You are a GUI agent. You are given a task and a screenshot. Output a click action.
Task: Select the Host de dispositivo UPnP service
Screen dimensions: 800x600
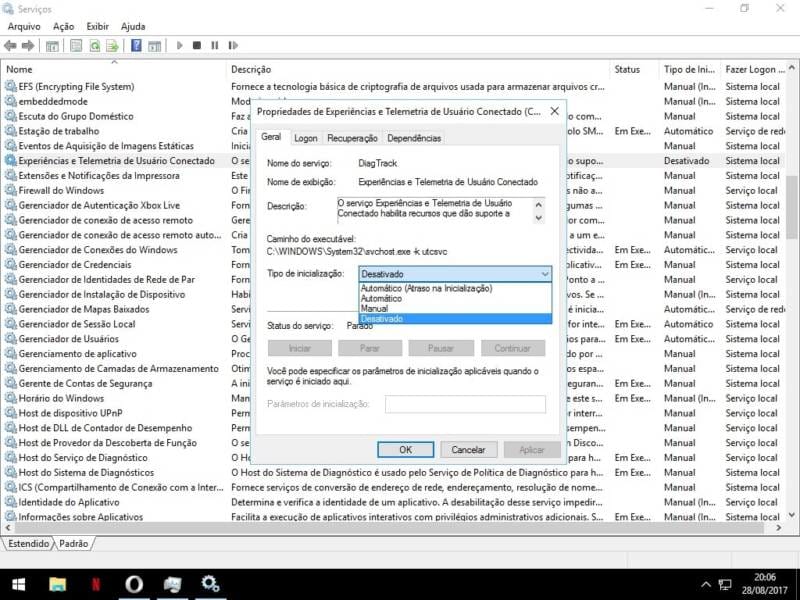(70, 413)
